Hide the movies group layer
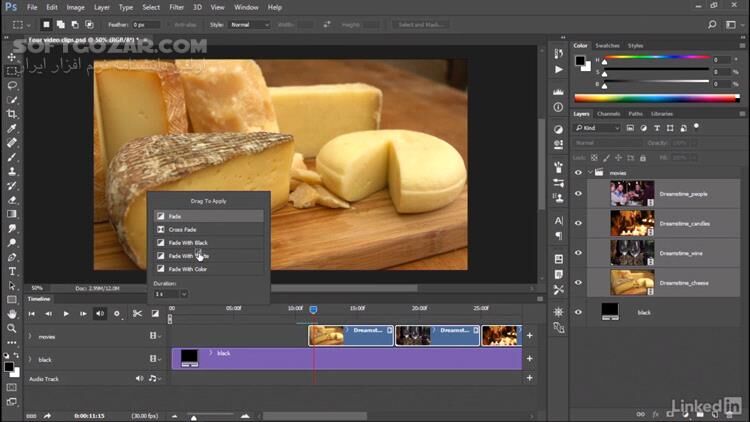The width and height of the screenshot is (750, 422). 578,173
